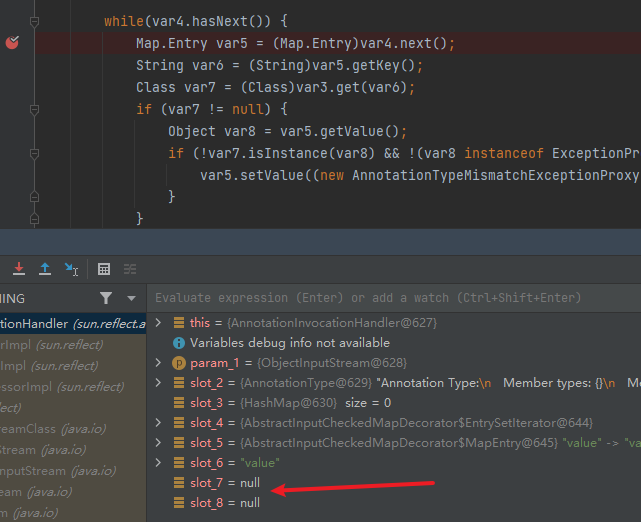Click the Evaluate expression input field
The image size is (641, 522).
click(x=394, y=298)
